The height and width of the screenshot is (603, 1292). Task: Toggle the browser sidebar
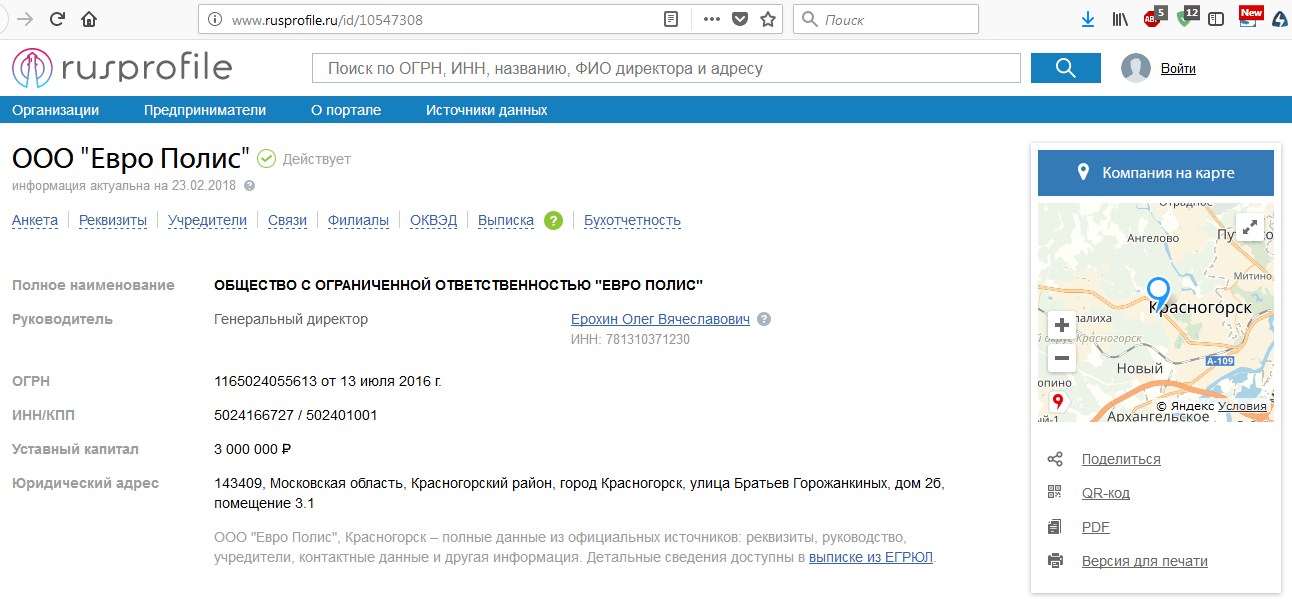(x=1216, y=19)
